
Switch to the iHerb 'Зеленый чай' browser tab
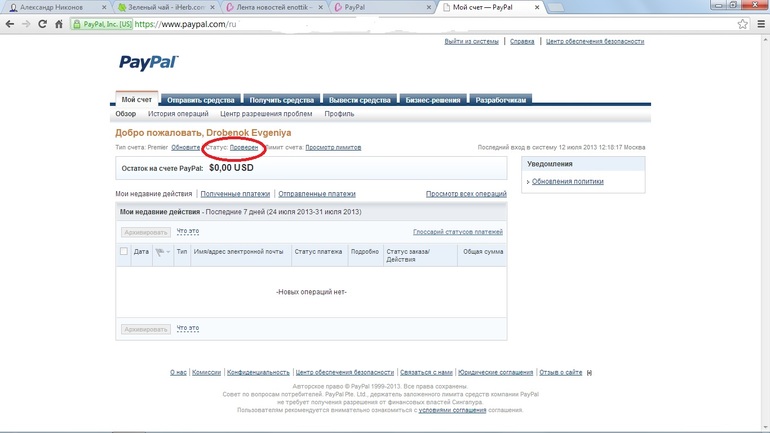tap(160, 7)
